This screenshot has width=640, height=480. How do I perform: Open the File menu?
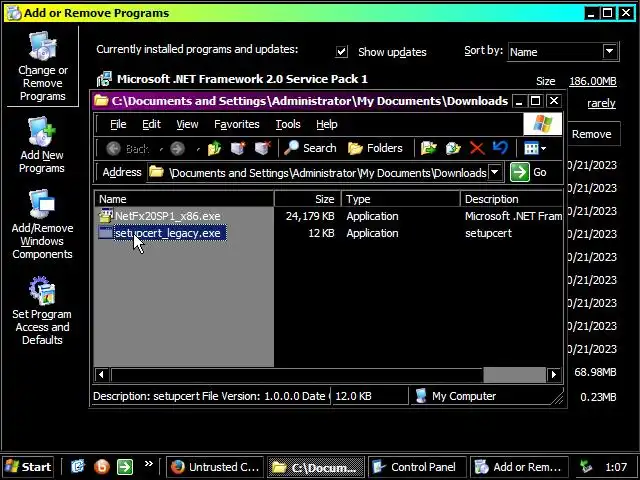[118, 124]
